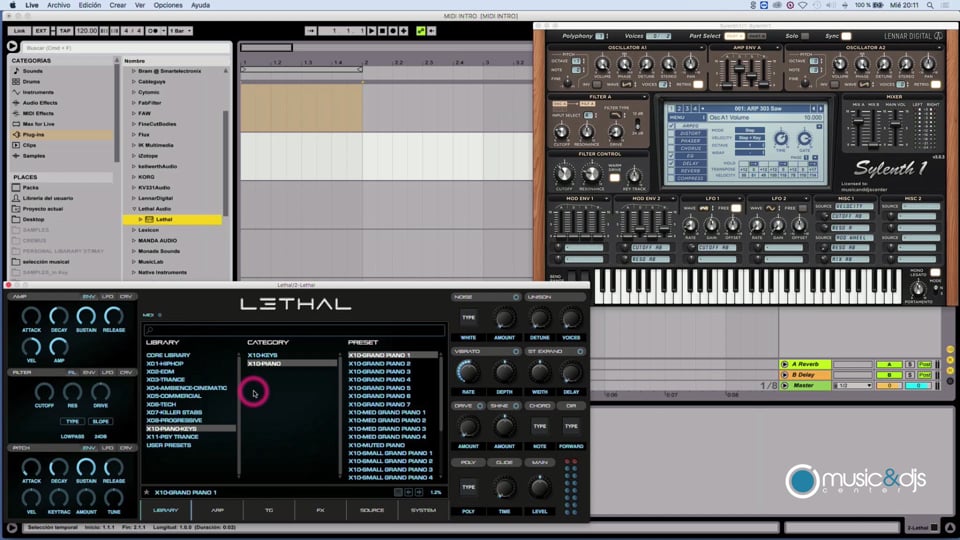This screenshot has width=960, height=540.
Task: Open Sylenth1 MENU dropdown
Action: [x=687, y=118]
